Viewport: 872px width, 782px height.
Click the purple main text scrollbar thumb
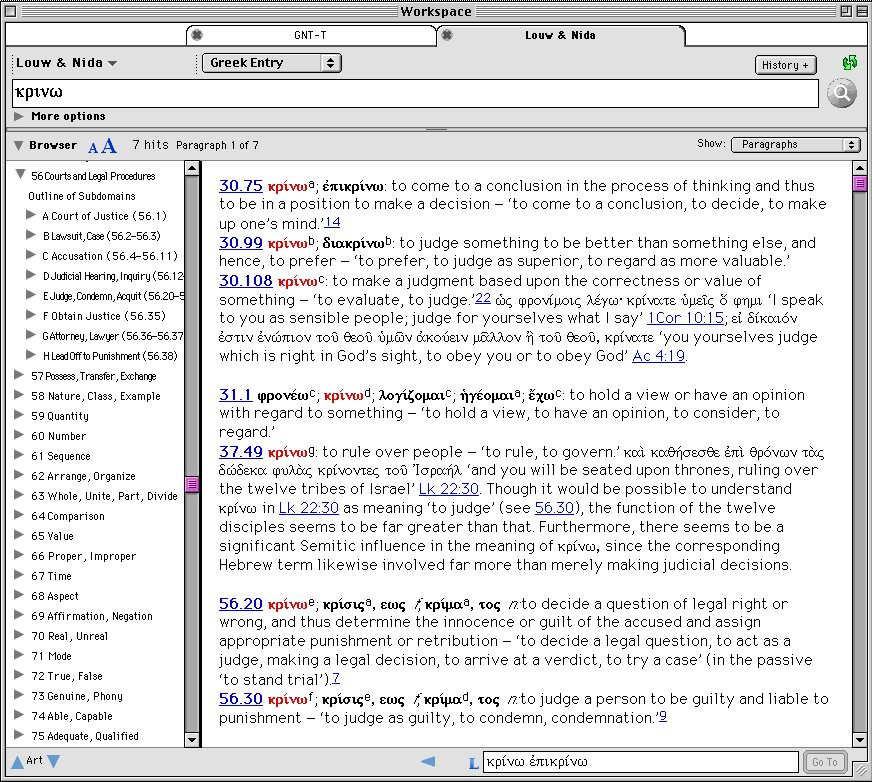[859, 184]
